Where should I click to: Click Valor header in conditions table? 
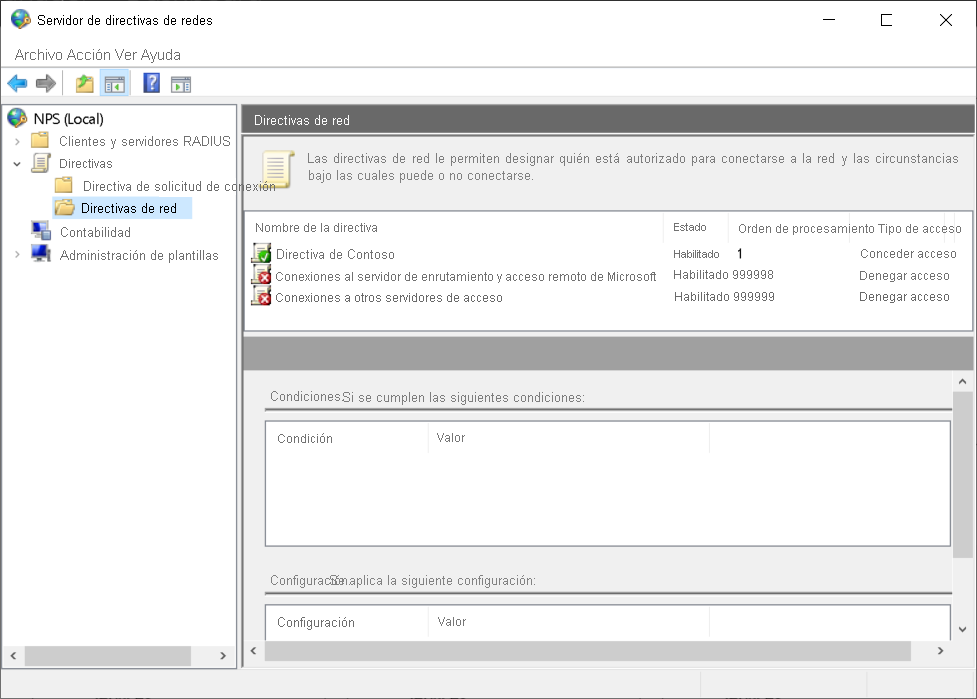click(450, 438)
